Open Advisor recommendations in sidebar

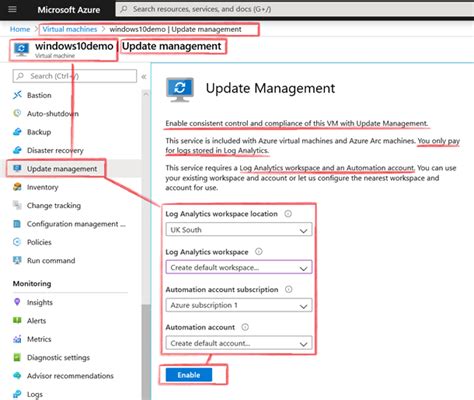(x=70, y=376)
